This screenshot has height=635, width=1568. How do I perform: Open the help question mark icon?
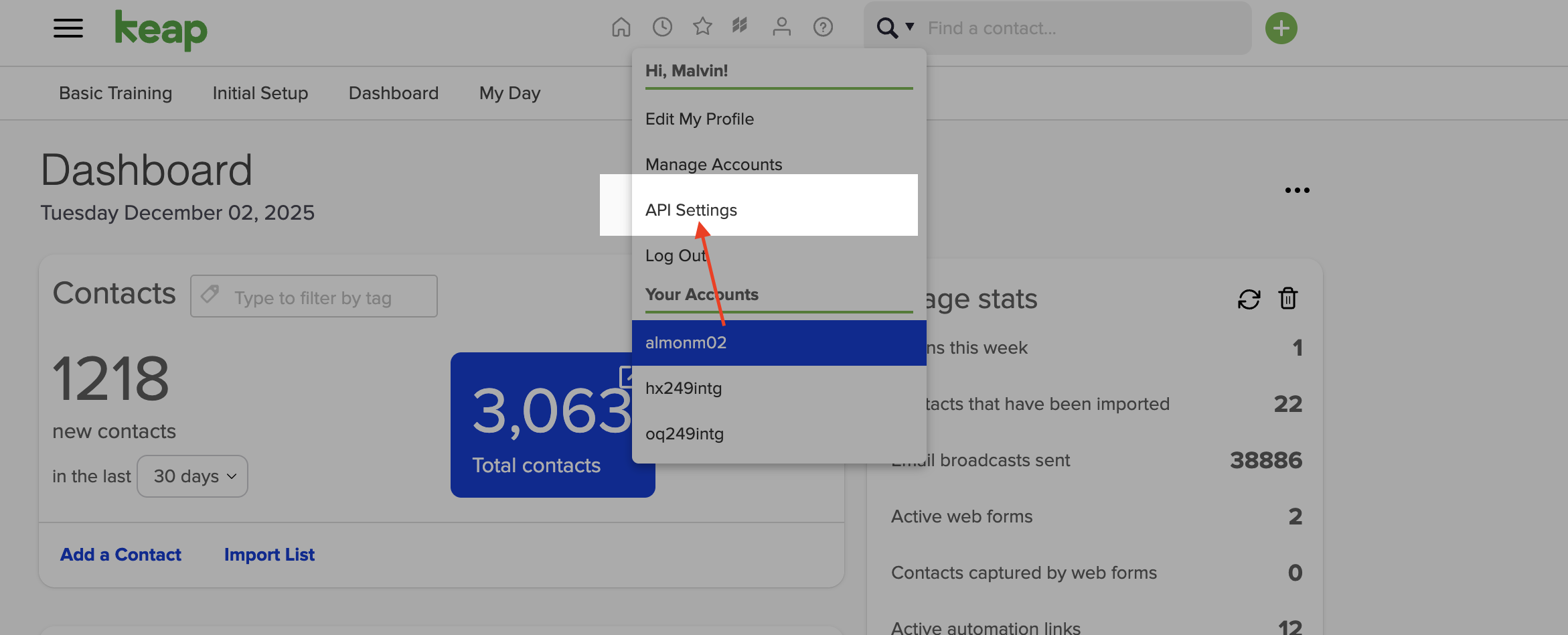(x=823, y=27)
